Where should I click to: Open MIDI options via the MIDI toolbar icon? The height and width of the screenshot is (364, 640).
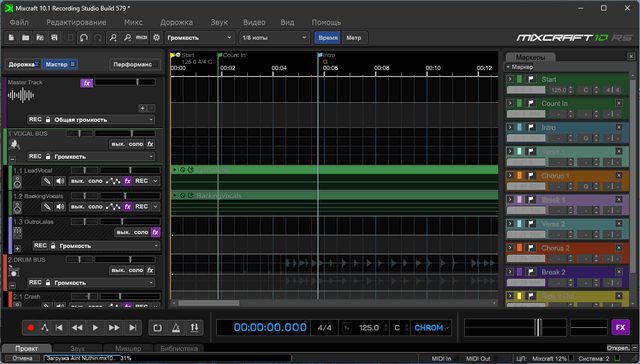(x=142, y=38)
